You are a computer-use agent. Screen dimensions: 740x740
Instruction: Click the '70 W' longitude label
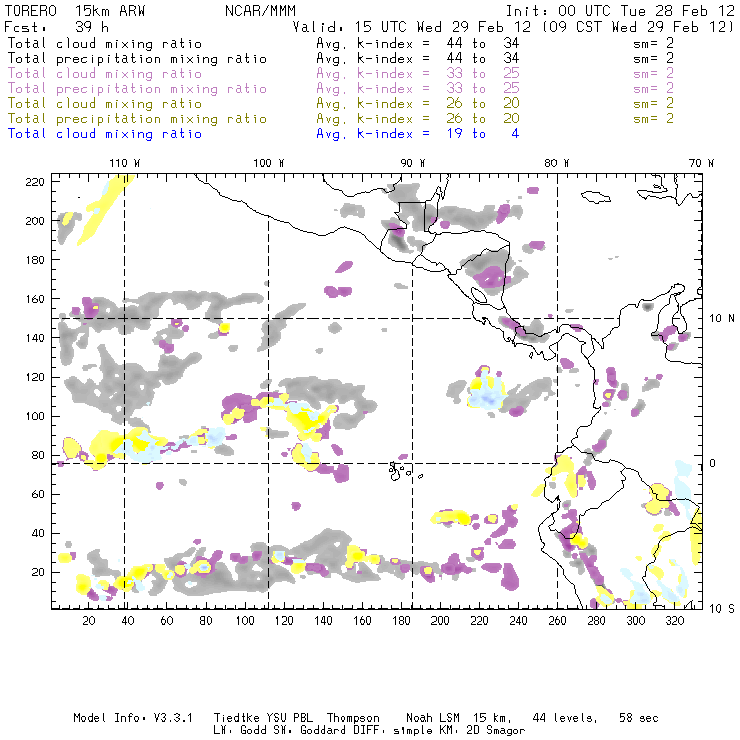point(701,163)
